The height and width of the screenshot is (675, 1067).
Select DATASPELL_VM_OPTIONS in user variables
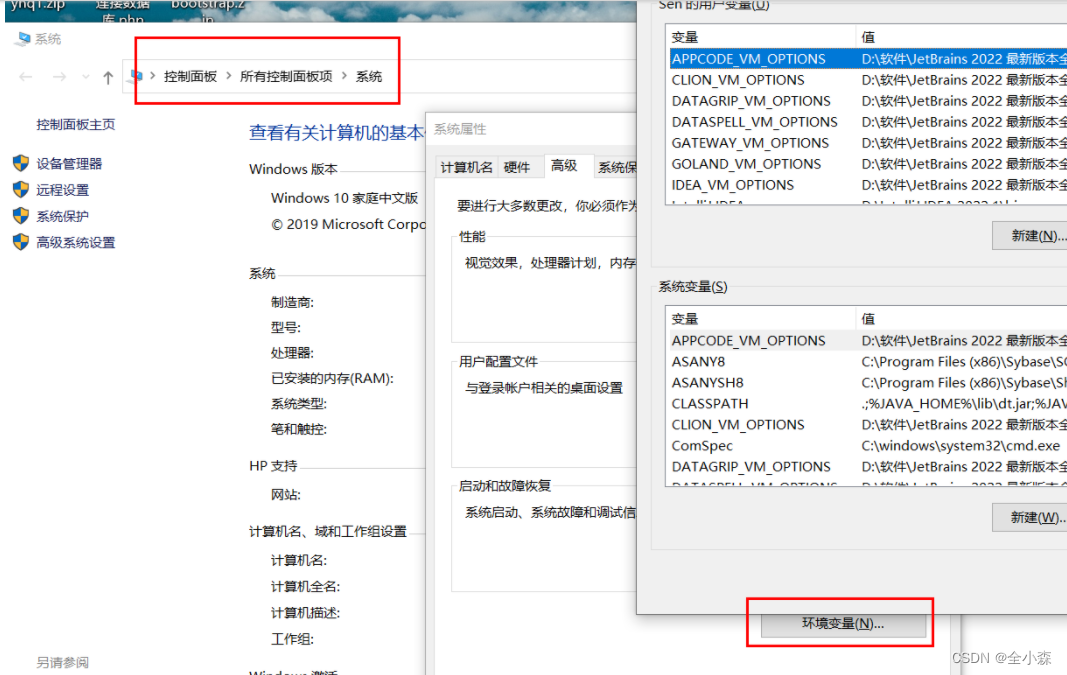point(868,122)
